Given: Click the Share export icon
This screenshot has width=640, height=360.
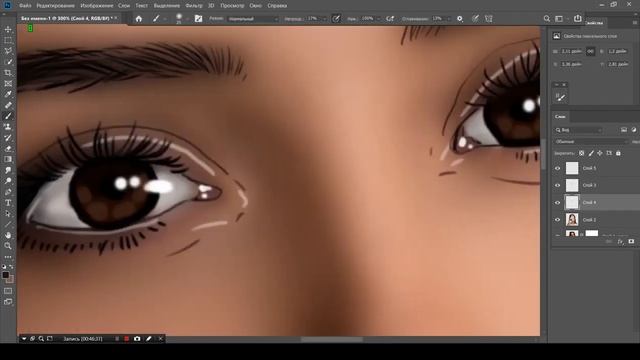Looking at the screenshot, I should click(x=578, y=18).
